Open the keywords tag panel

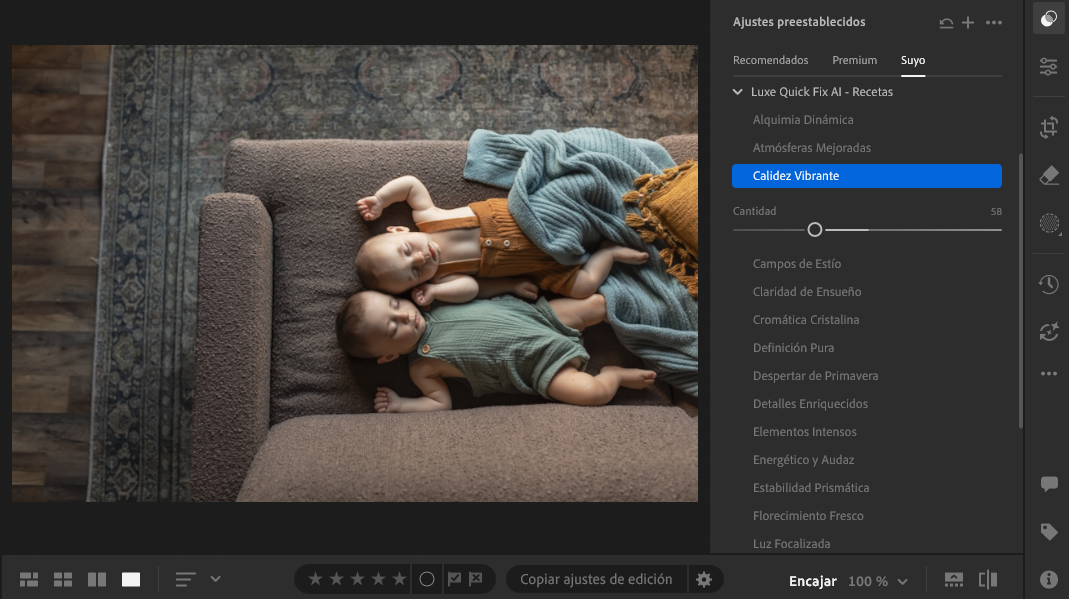1048,532
